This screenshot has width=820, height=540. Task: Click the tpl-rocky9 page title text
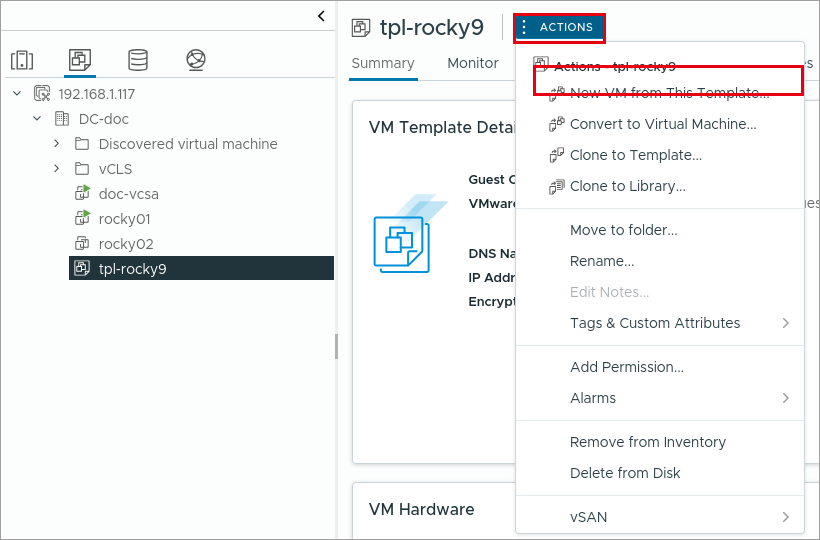tap(432, 28)
